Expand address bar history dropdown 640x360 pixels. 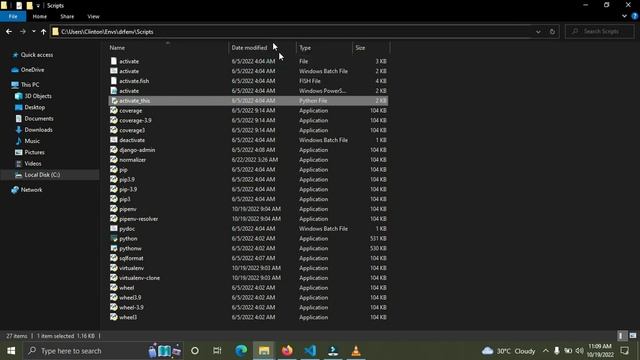538,31
